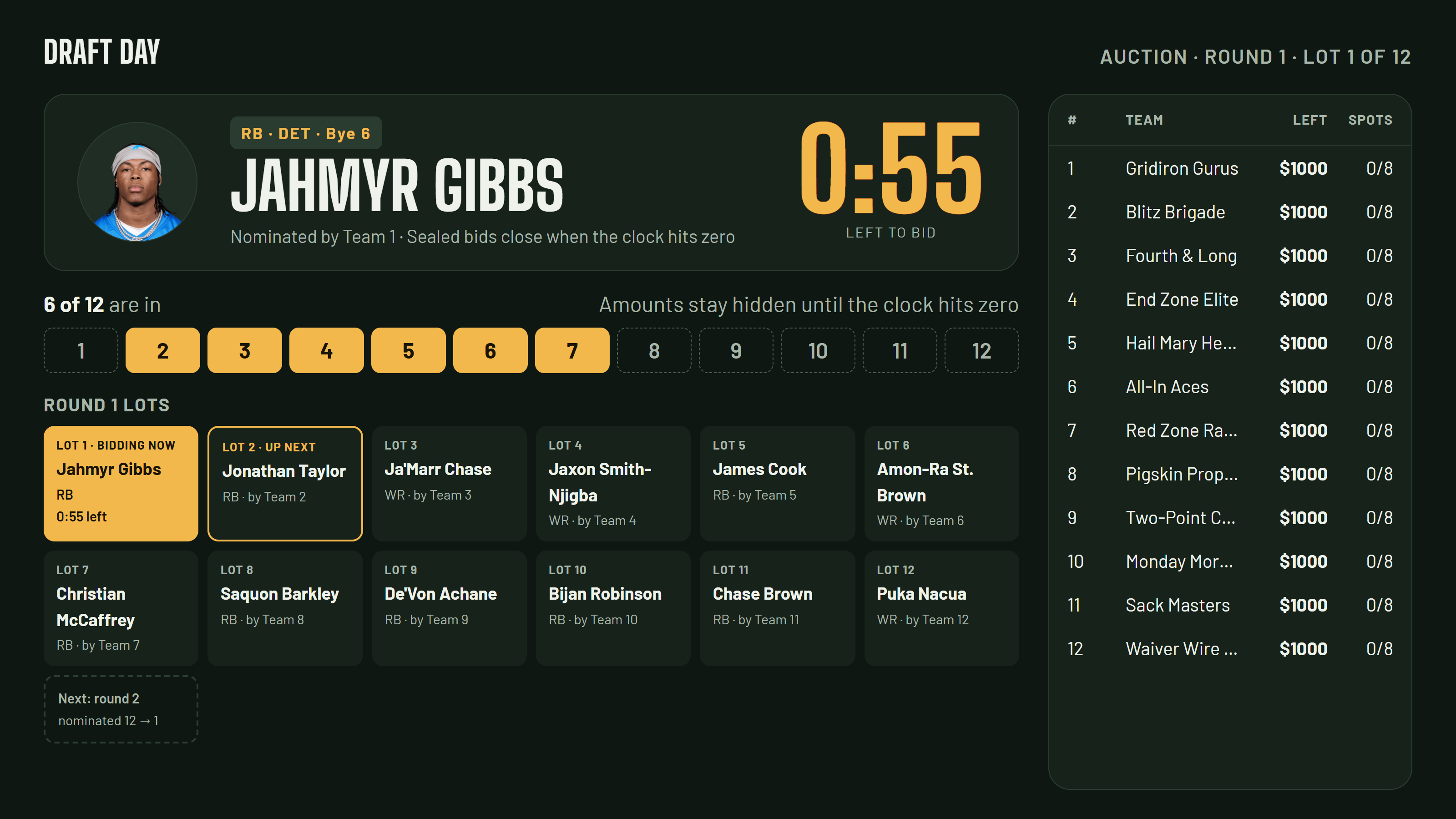The height and width of the screenshot is (819, 1456).
Task: Click Jahmyr Gibbs player headshot photo
Action: 137,182
